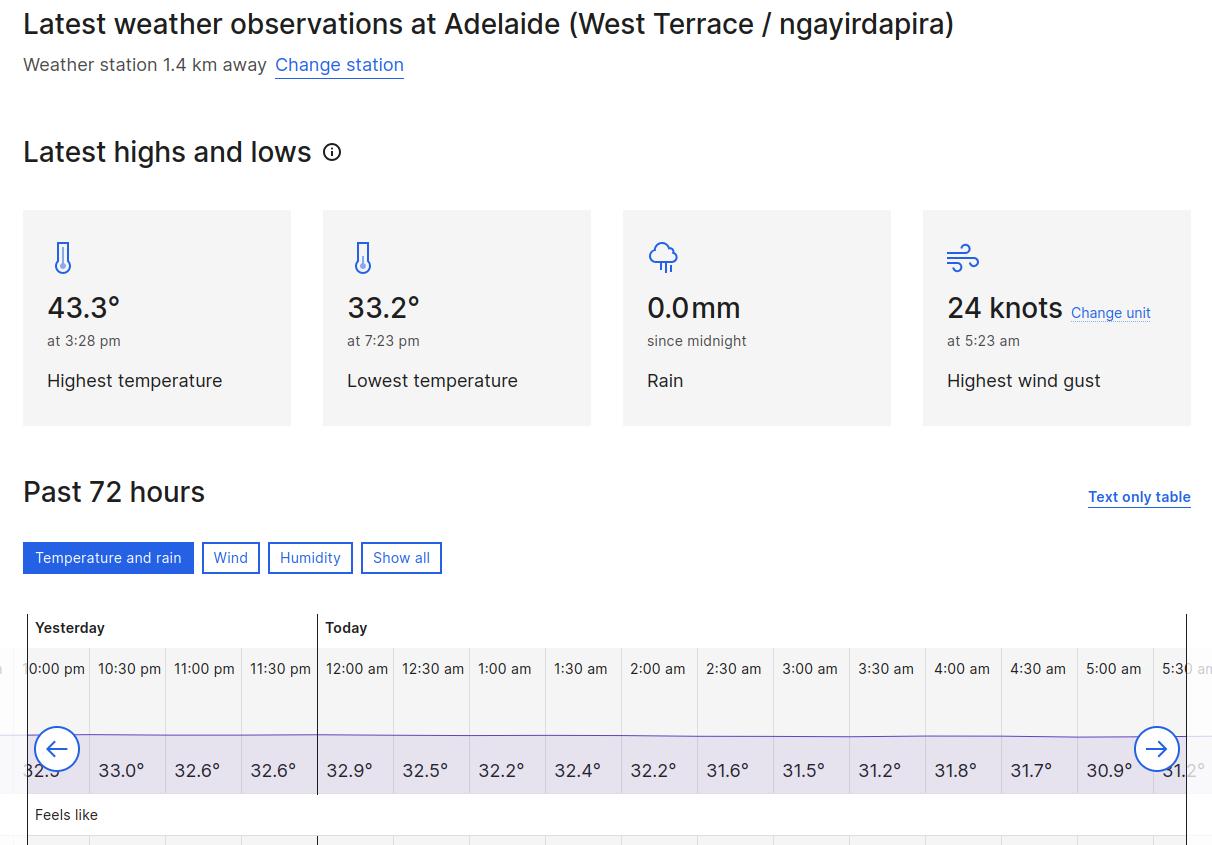The height and width of the screenshot is (845, 1212).
Task: Click the 3:30 am time column header
Action: 885,669
